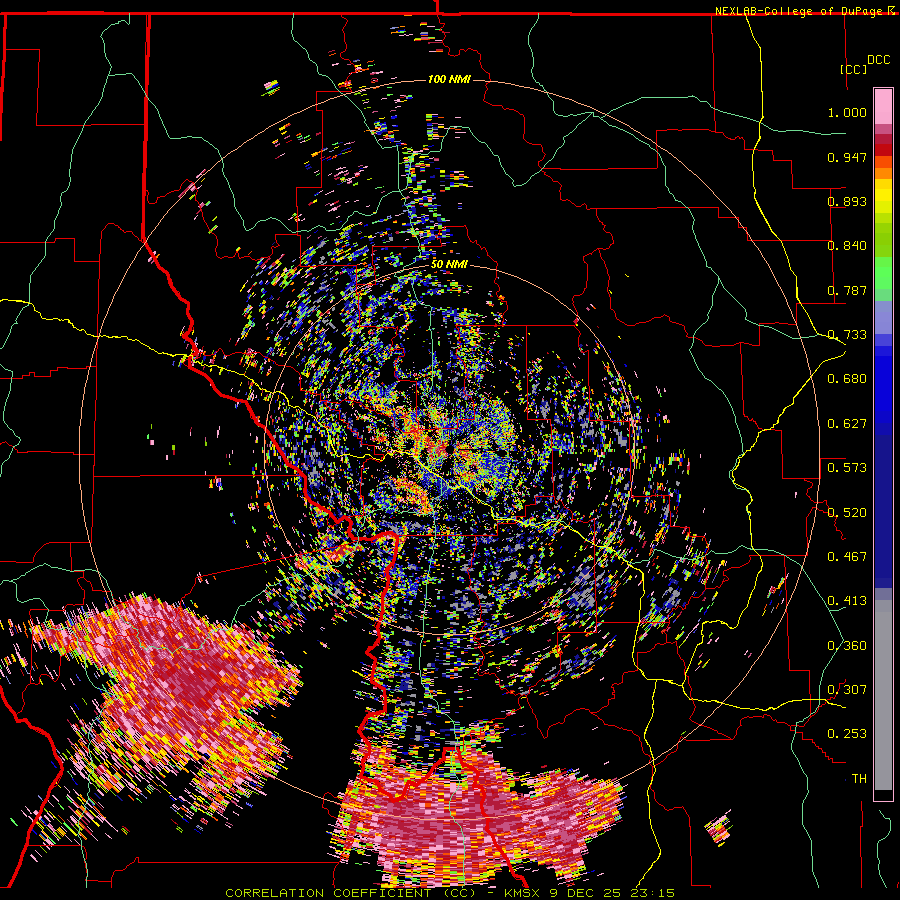900x900 pixels.
Task: Select the 0.680 scale value
Action: [x=847, y=379]
